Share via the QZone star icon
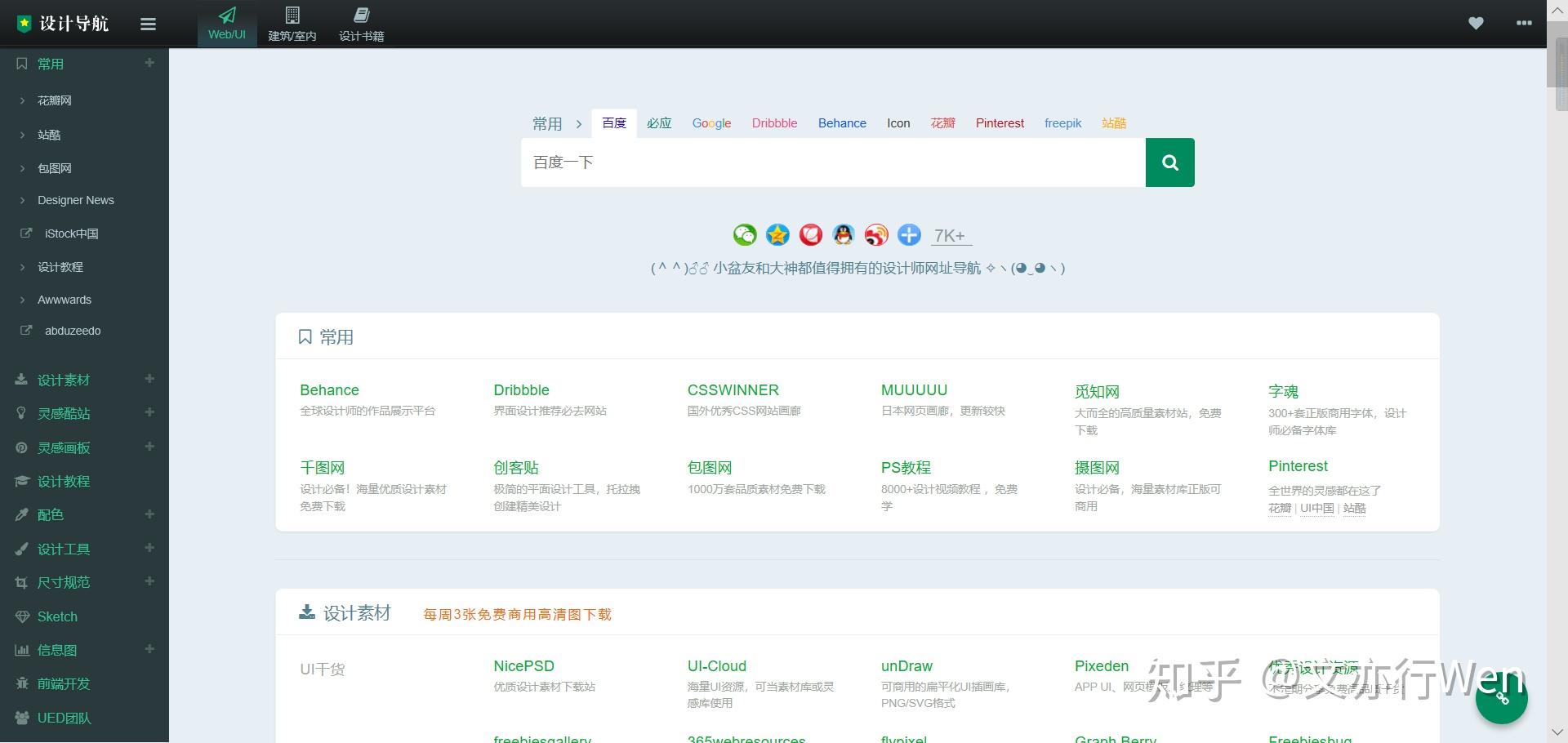This screenshot has width=1568, height=743. pyautogui.click(x=777, y=235)
